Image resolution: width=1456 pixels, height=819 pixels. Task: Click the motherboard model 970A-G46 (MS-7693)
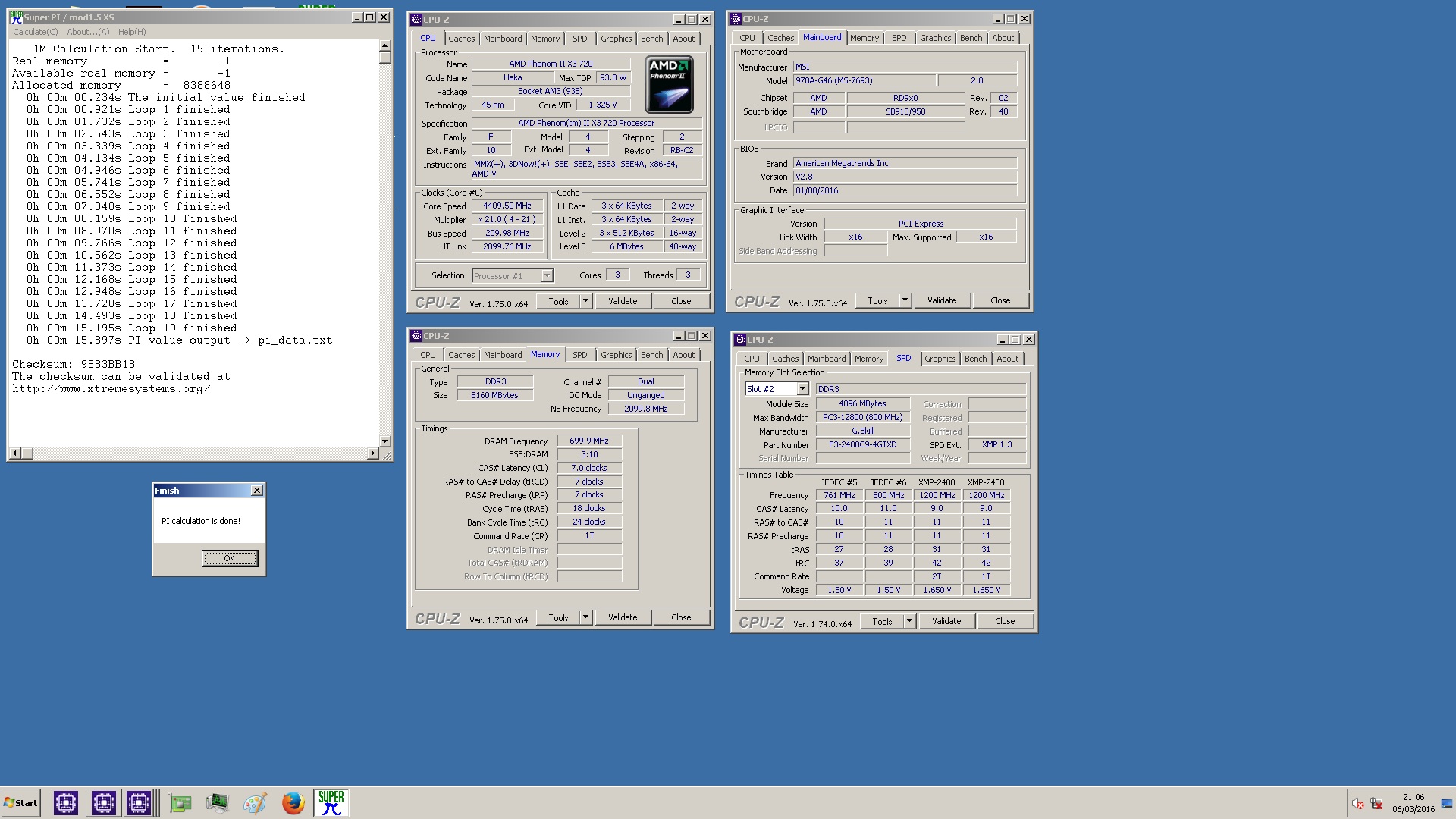864,80
